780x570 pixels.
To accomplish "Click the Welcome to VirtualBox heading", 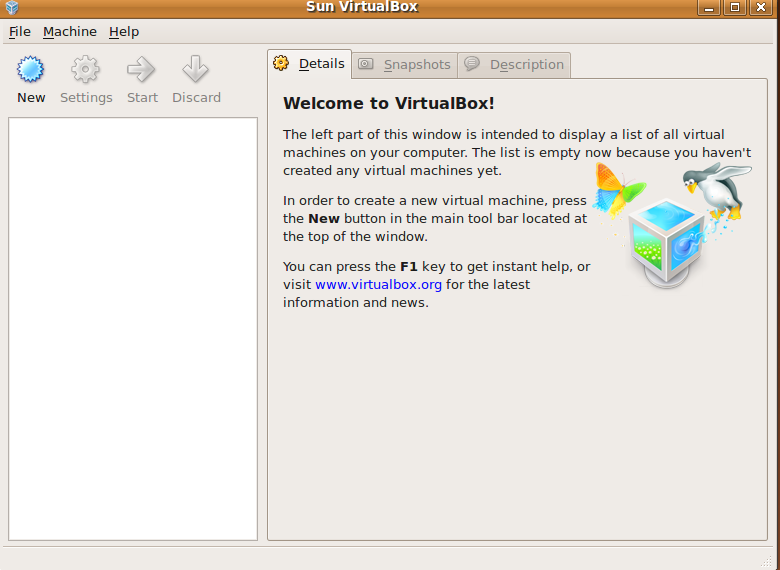I will click(389, 103).
